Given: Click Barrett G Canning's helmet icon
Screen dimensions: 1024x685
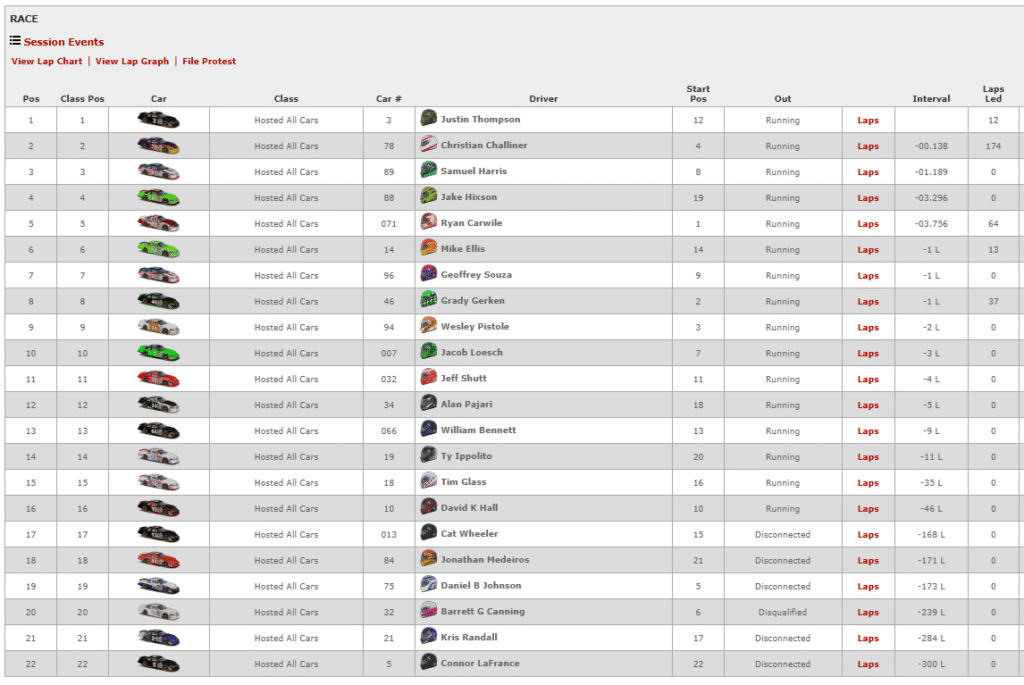Looking at the screenshot, I should pyautogui.click(x=429, y=611).
